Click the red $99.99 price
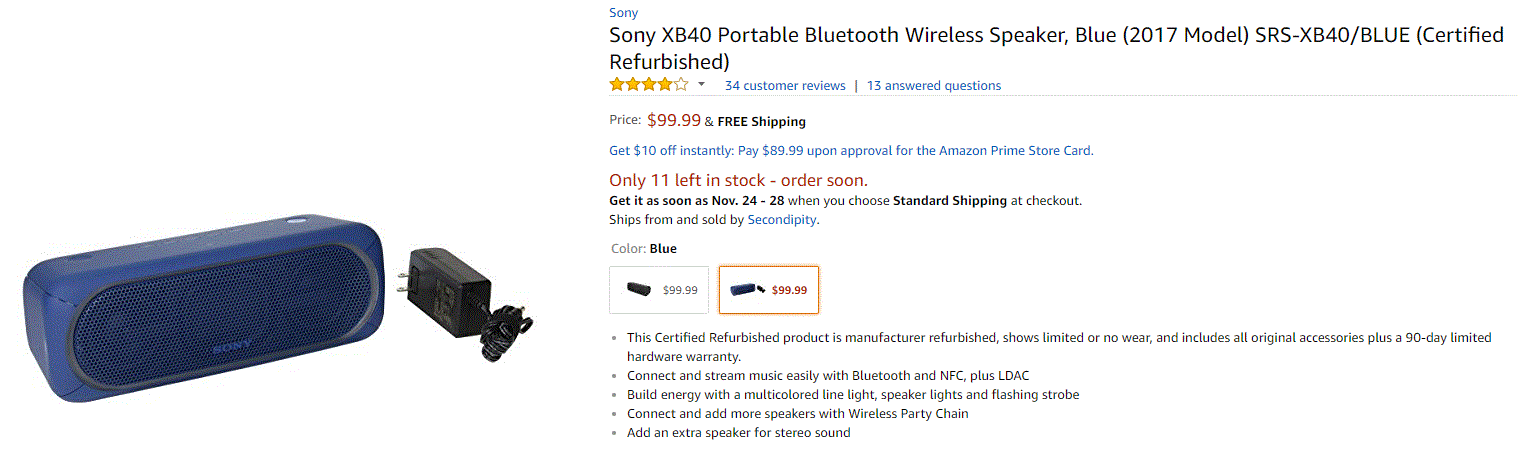1518x449 pixels. point(674,120)
